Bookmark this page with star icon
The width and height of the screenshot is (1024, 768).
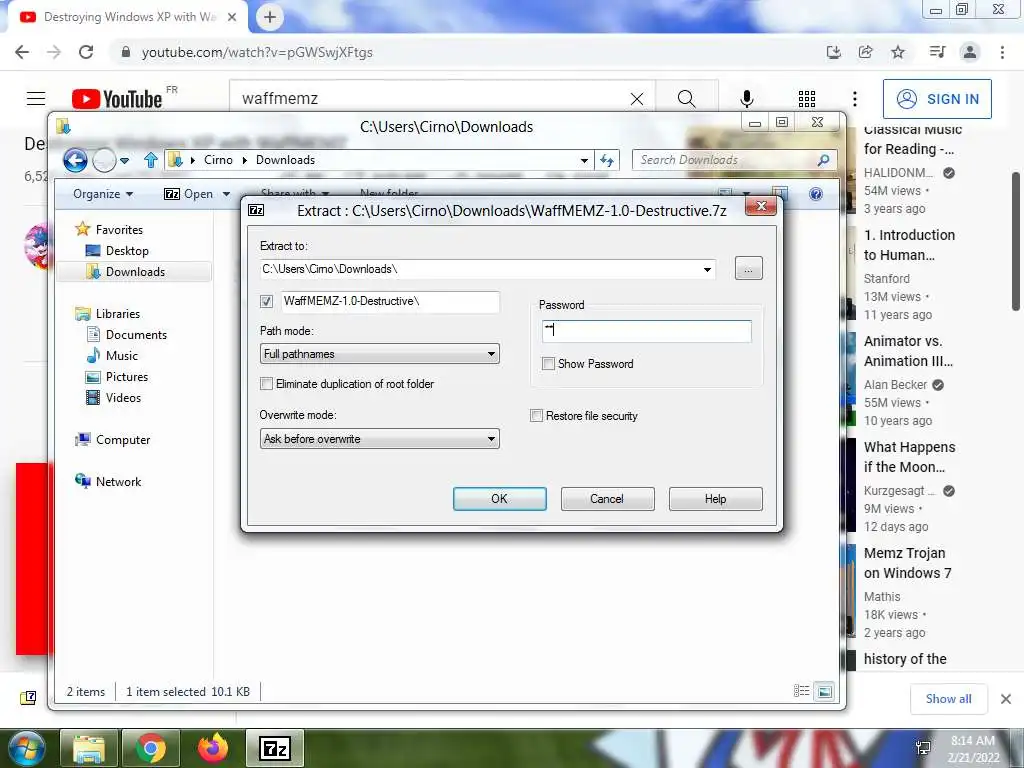898,52
